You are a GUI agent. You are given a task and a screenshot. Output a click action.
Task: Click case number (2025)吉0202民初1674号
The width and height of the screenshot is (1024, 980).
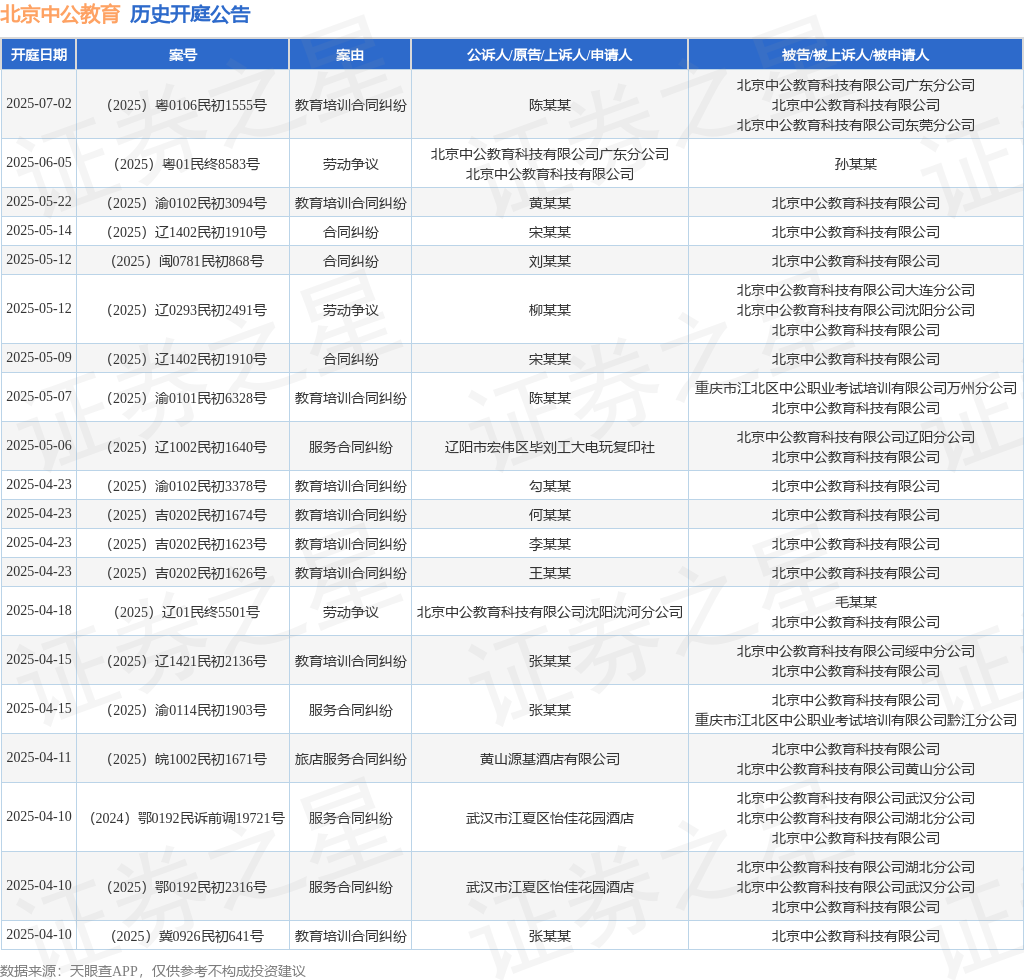click(x=186, y=515)
